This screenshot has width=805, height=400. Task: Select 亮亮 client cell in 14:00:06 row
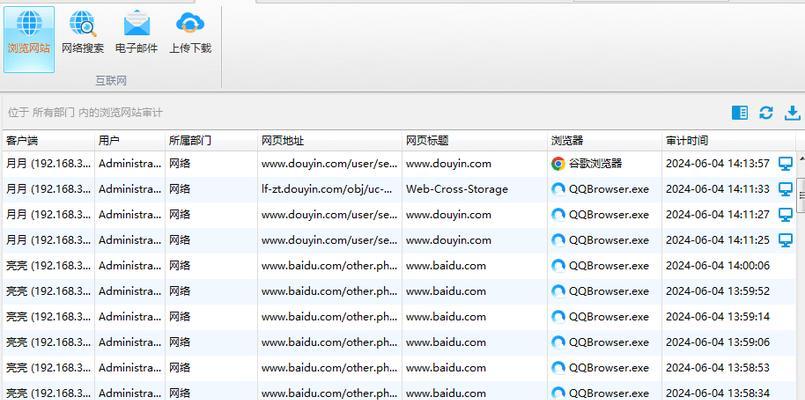pos(49,265)
